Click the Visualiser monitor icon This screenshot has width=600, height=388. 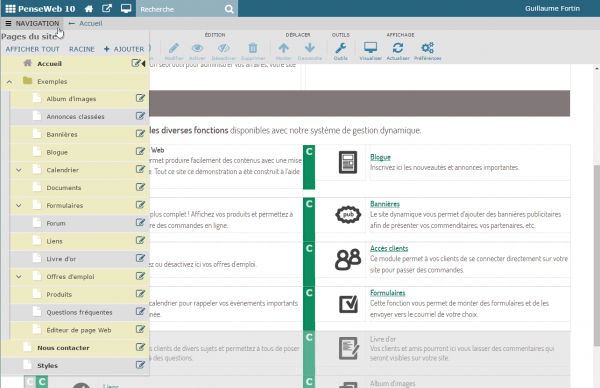click(x=370, y=51)
